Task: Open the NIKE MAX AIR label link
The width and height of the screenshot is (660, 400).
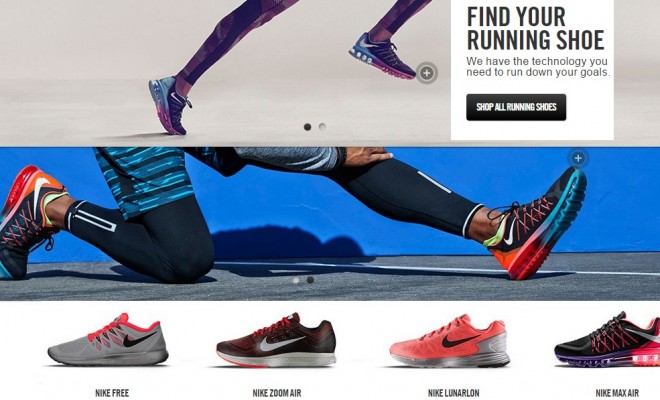Action: 617,393
